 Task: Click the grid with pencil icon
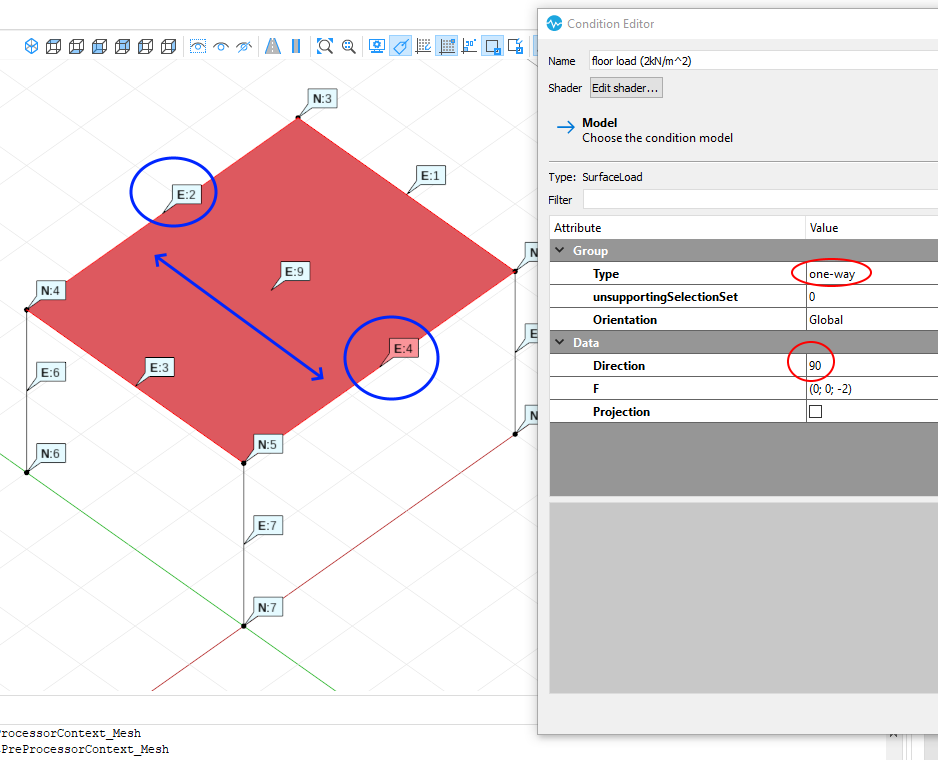click(424, 46)
